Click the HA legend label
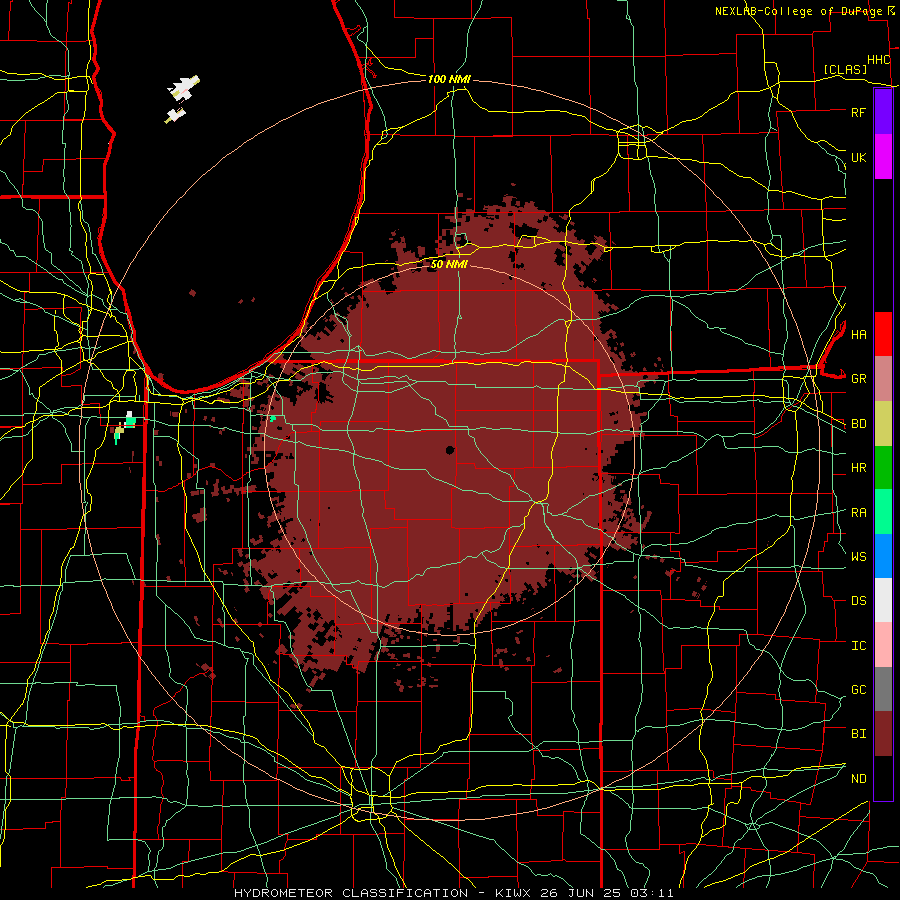The width and height of the screenshot is (900, 900). click(x=858, y=335)
